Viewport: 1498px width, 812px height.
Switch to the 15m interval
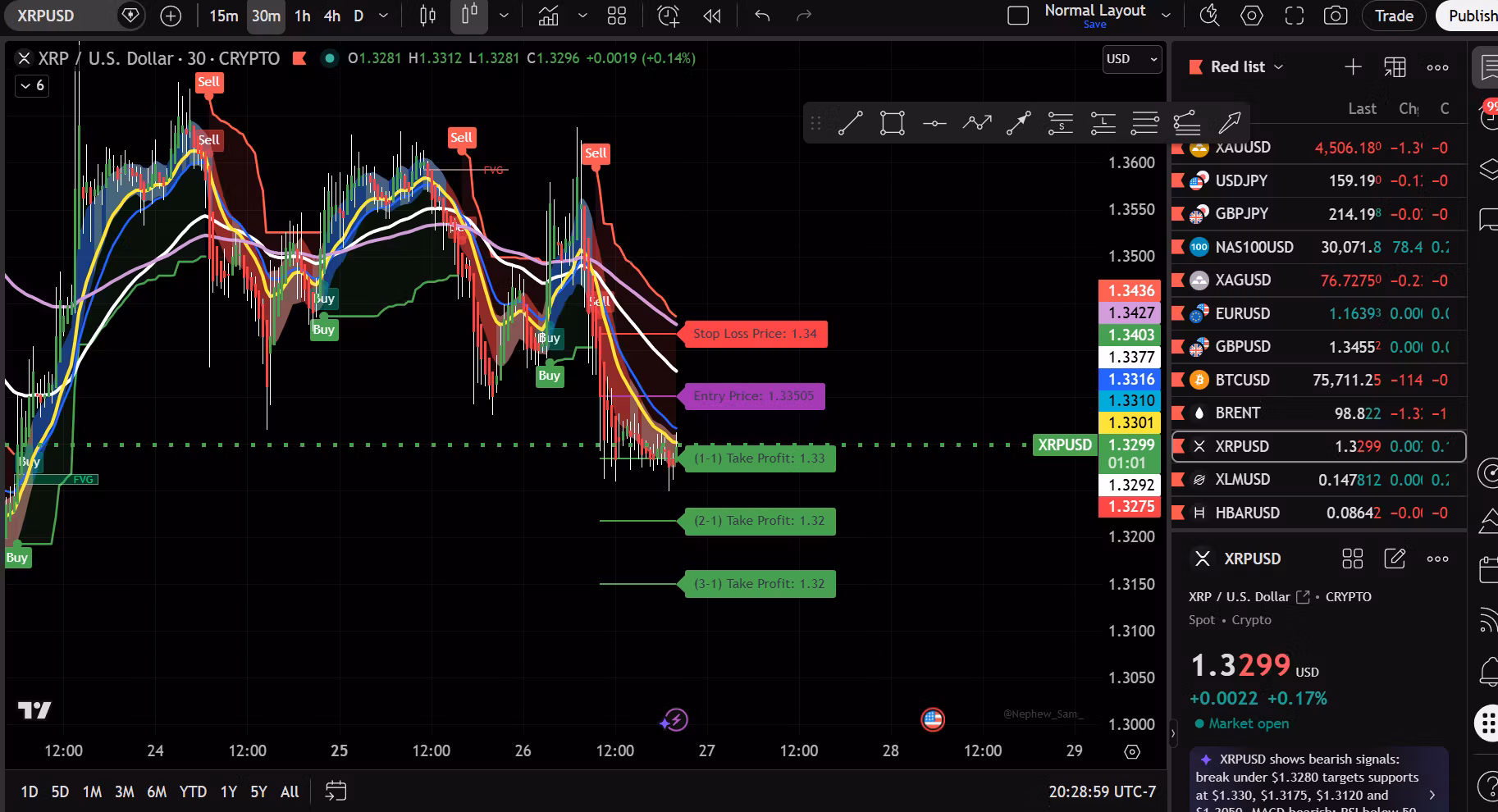(x=223, y=16)
